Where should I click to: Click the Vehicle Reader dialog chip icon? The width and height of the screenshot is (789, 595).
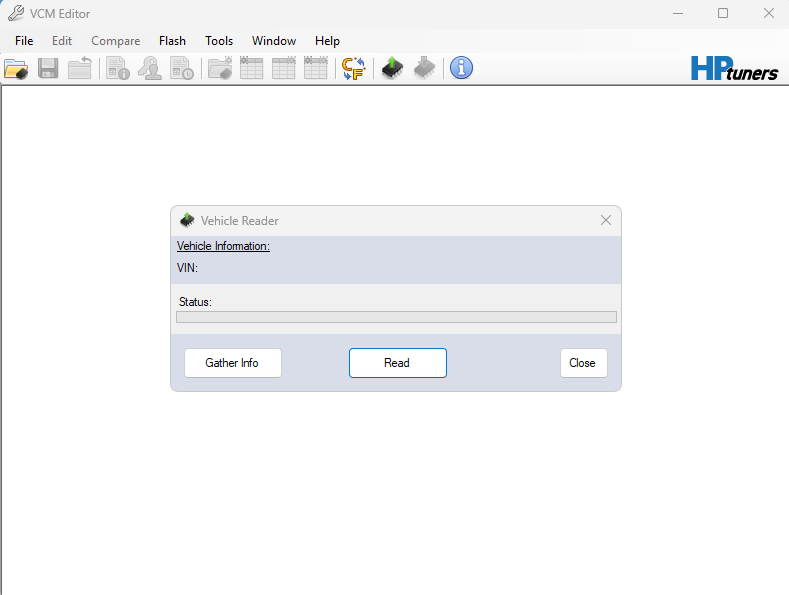[x=187, y=220]
